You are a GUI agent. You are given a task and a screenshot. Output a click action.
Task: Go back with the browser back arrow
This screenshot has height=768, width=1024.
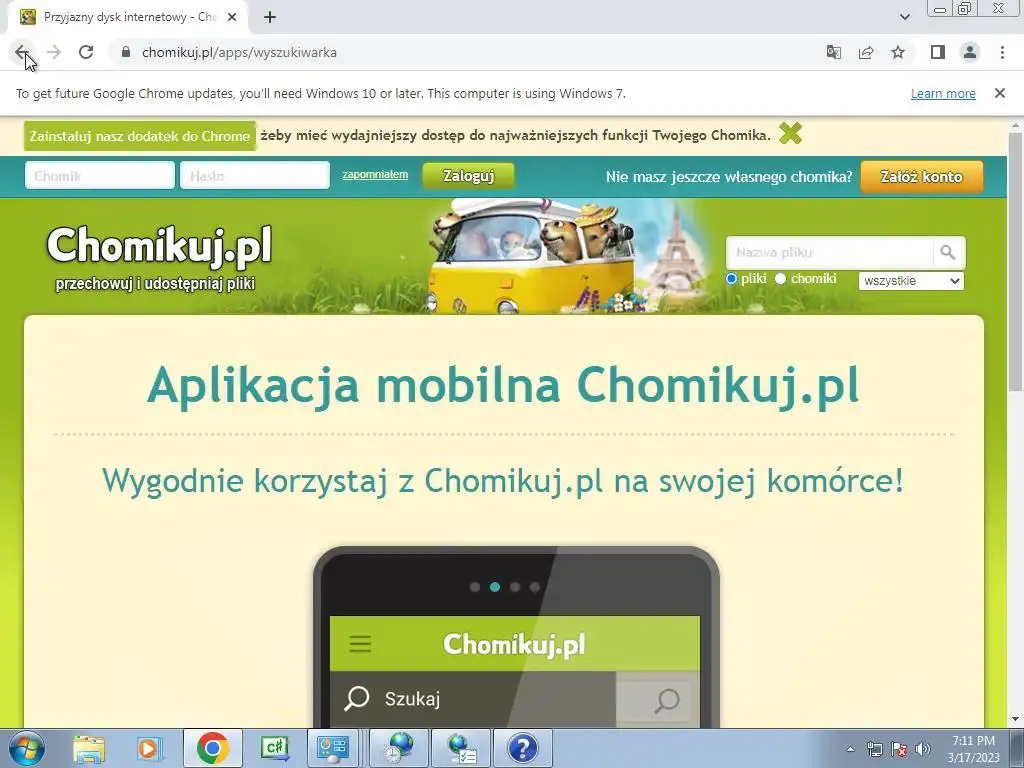(22, 52)
